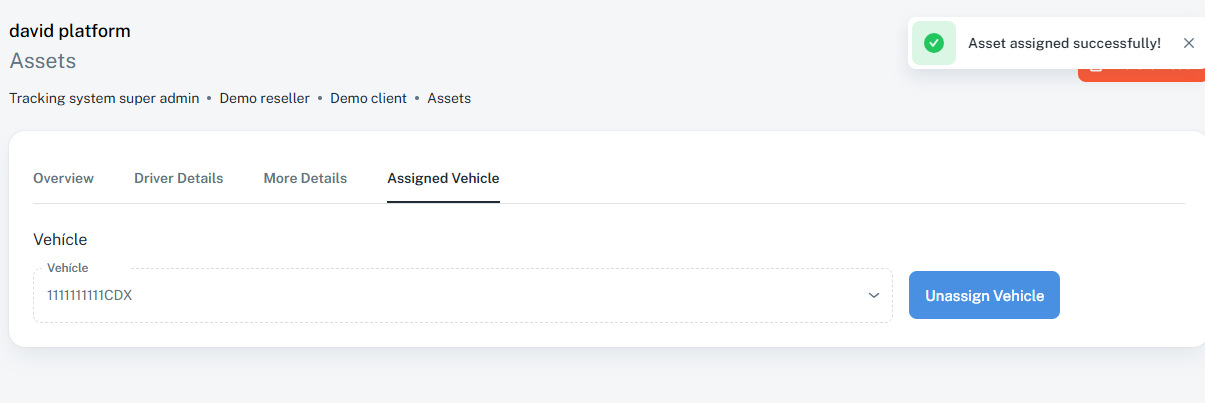Dismiss the success notification with the X
The image size is (1205, 403).
pyautogui.click(x=1189, y=43)
